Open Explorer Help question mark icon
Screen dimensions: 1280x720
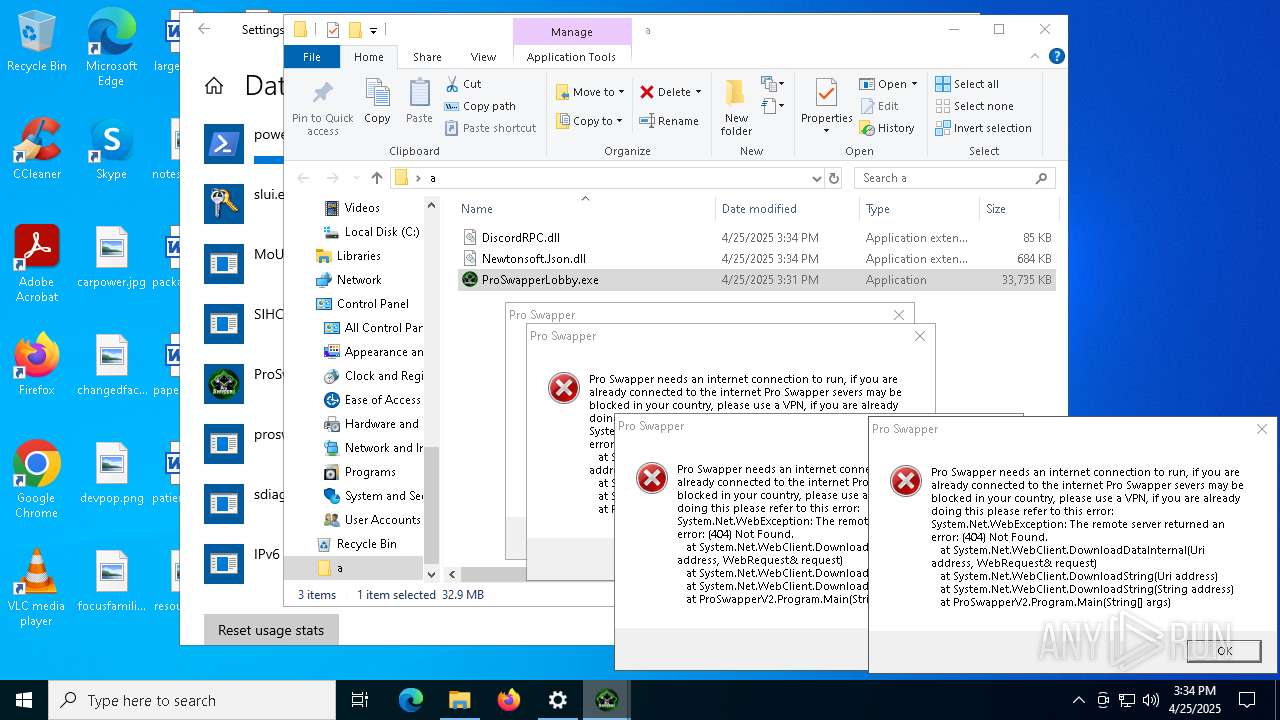[x=1056, y=57]
